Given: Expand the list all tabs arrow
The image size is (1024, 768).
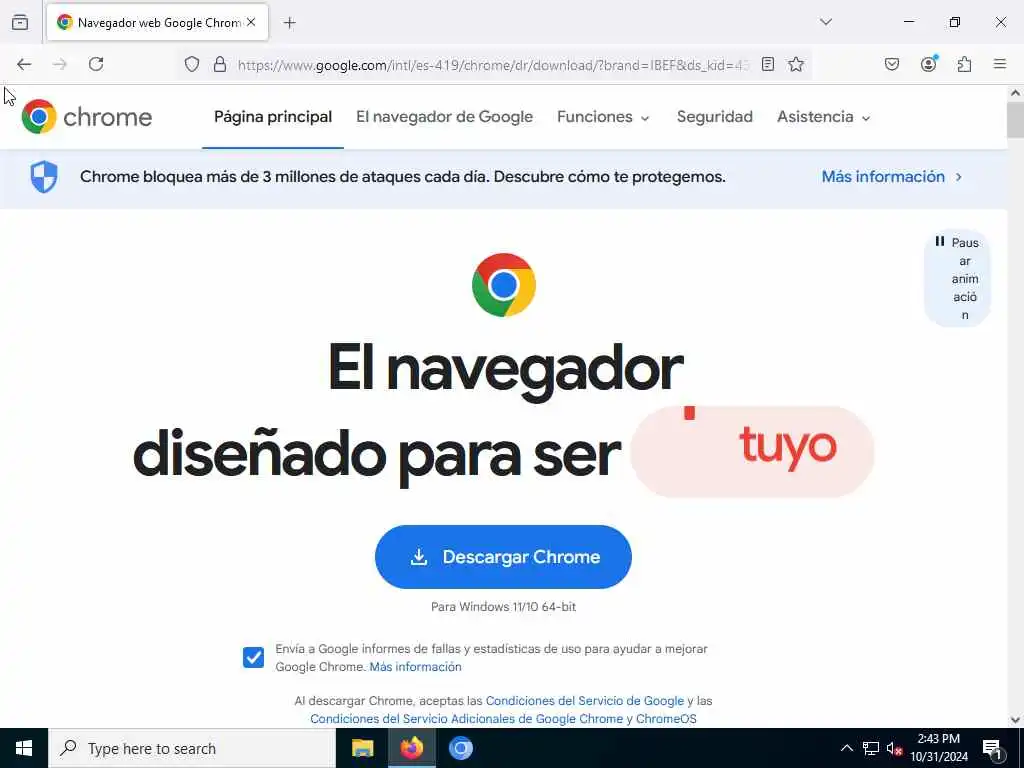Looking at the screenshot, I should pos(826,22).
